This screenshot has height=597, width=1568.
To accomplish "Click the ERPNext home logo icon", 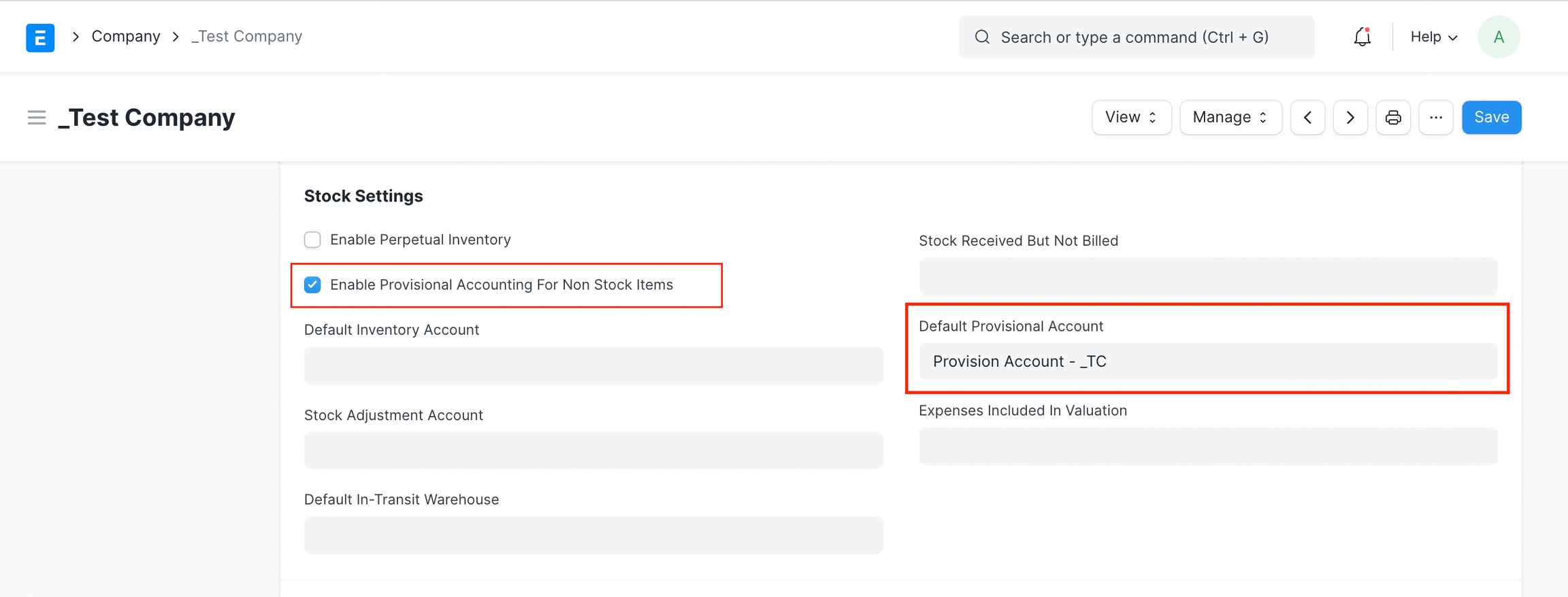I will click(40, 37).
